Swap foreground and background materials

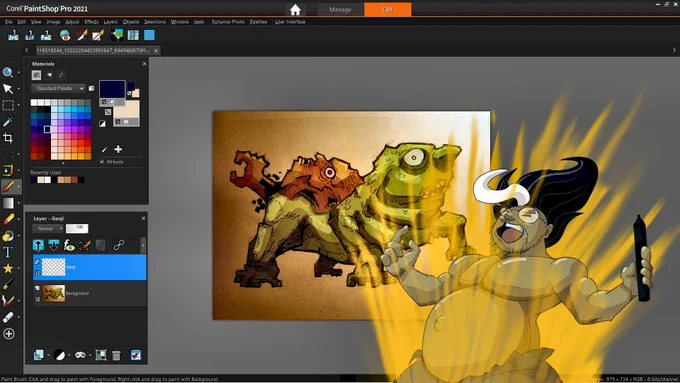[108, 112]
